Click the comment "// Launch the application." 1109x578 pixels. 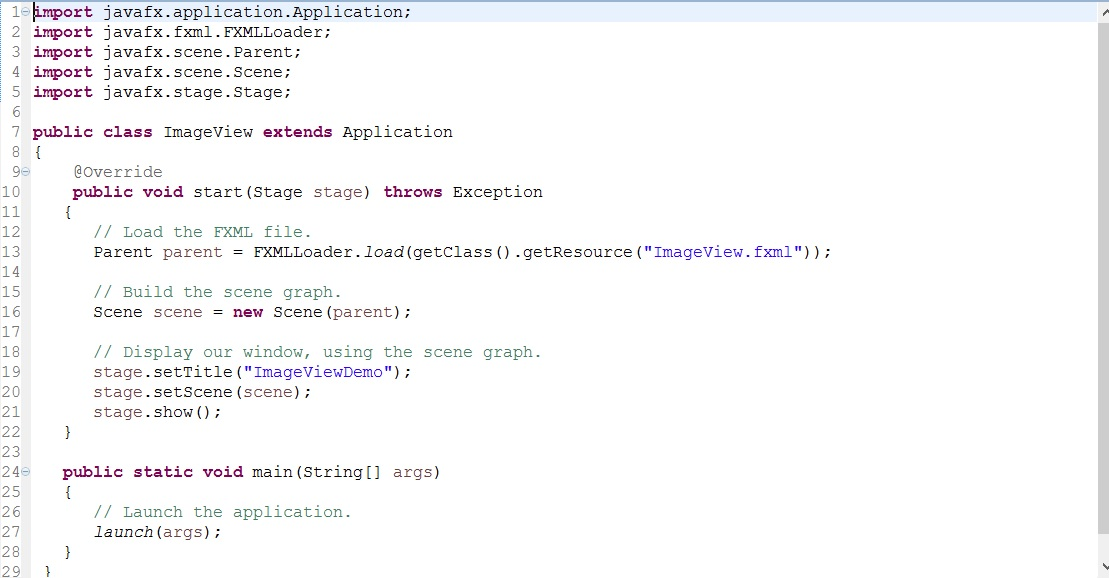[x=222, y=512]
